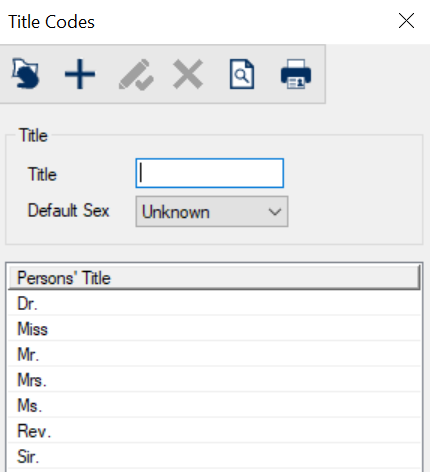
Task: Select the Mrs. title entry
Action: point(214,380)
